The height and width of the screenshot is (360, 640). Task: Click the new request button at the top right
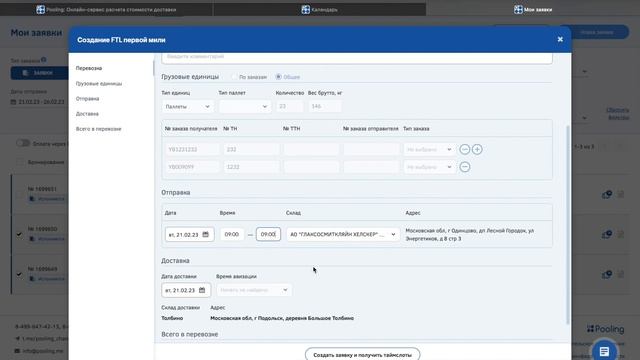(x=596, y=32)
